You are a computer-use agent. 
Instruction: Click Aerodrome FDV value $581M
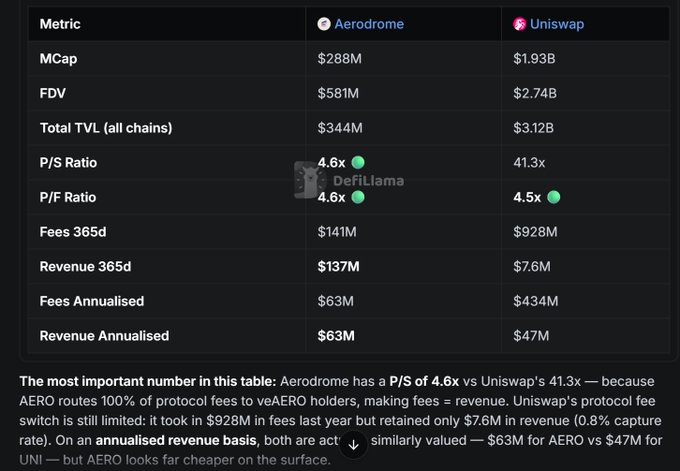pos(338,93)
